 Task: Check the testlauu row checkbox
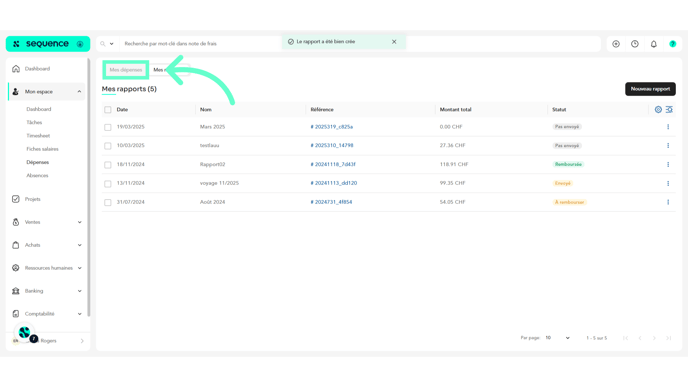(108, 146)
